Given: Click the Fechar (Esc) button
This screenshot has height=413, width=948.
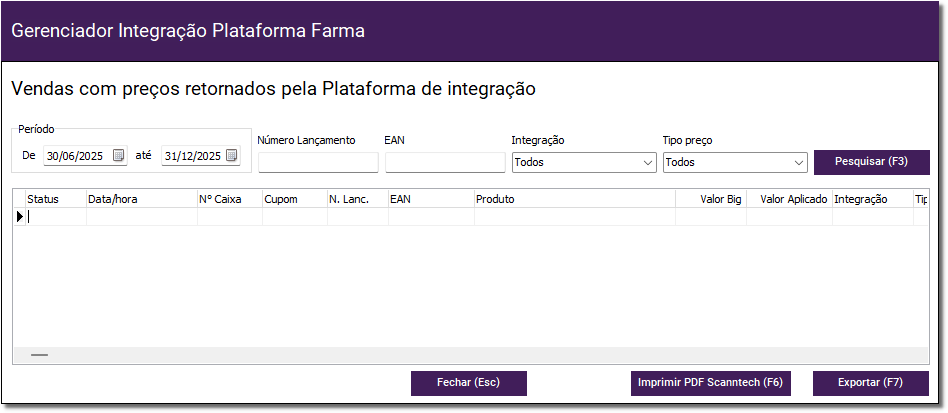Looking at the screenshot, I should click(x=469, y=383).
